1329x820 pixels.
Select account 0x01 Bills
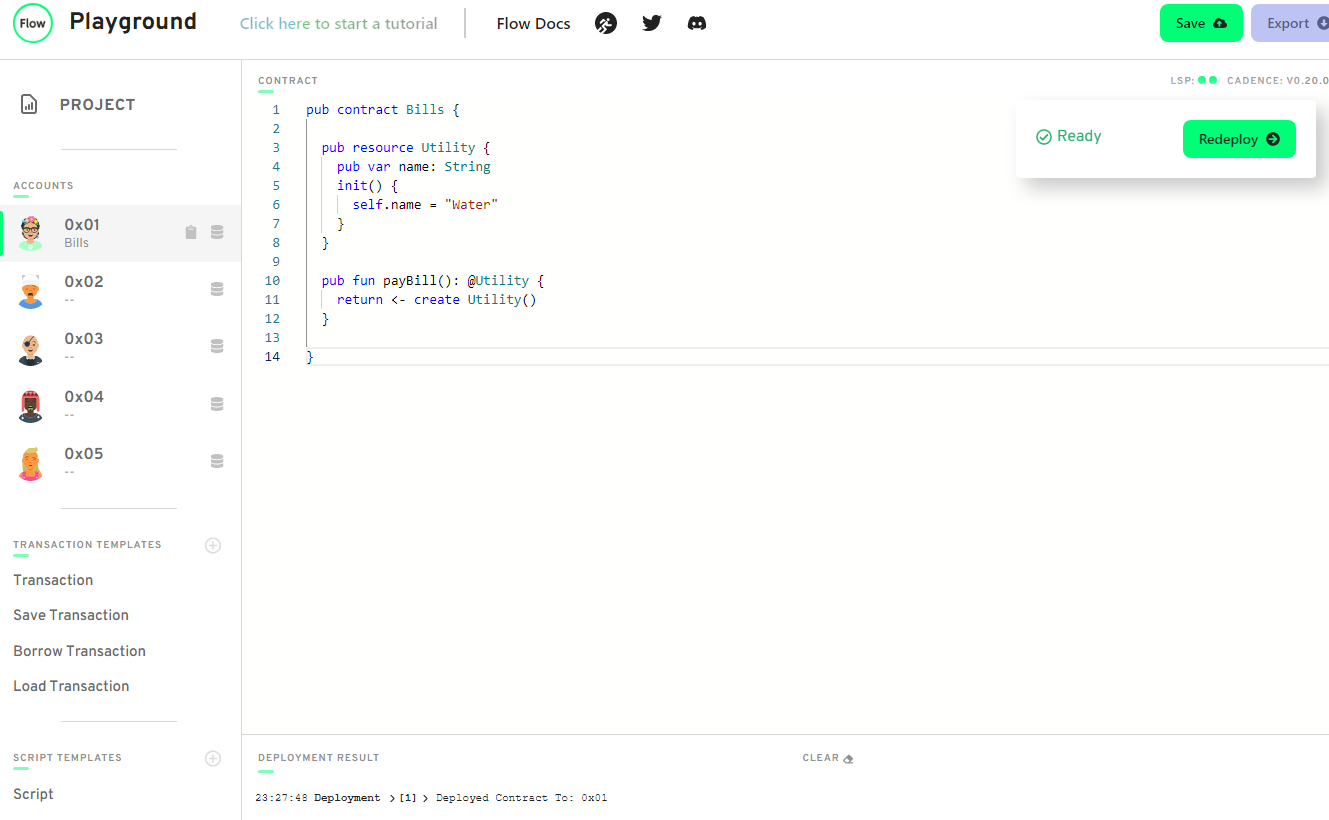(x=121, y=233)
